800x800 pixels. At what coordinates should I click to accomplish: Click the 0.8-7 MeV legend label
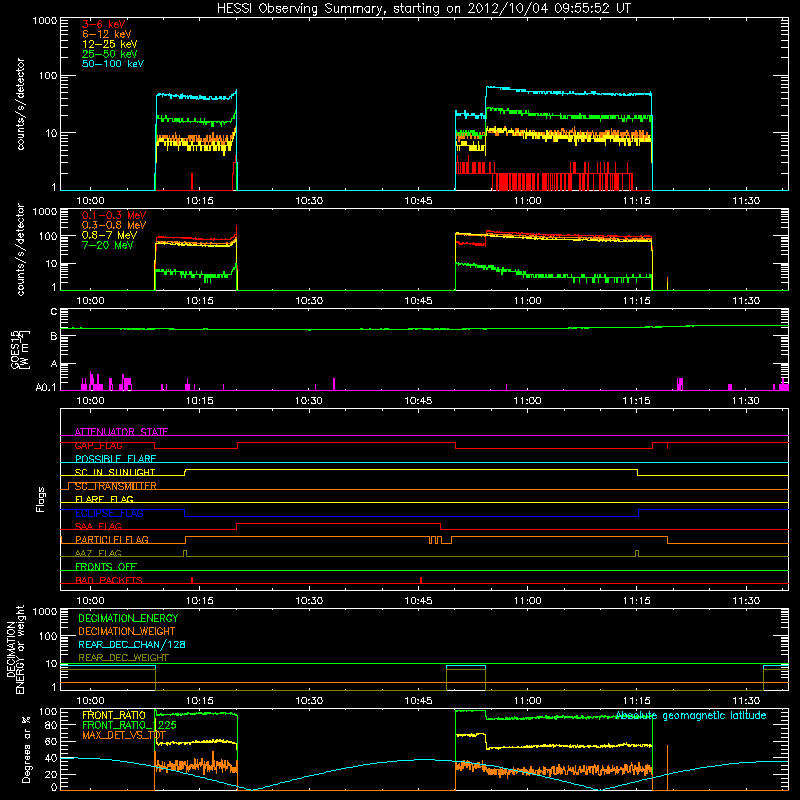pos(110,235)
